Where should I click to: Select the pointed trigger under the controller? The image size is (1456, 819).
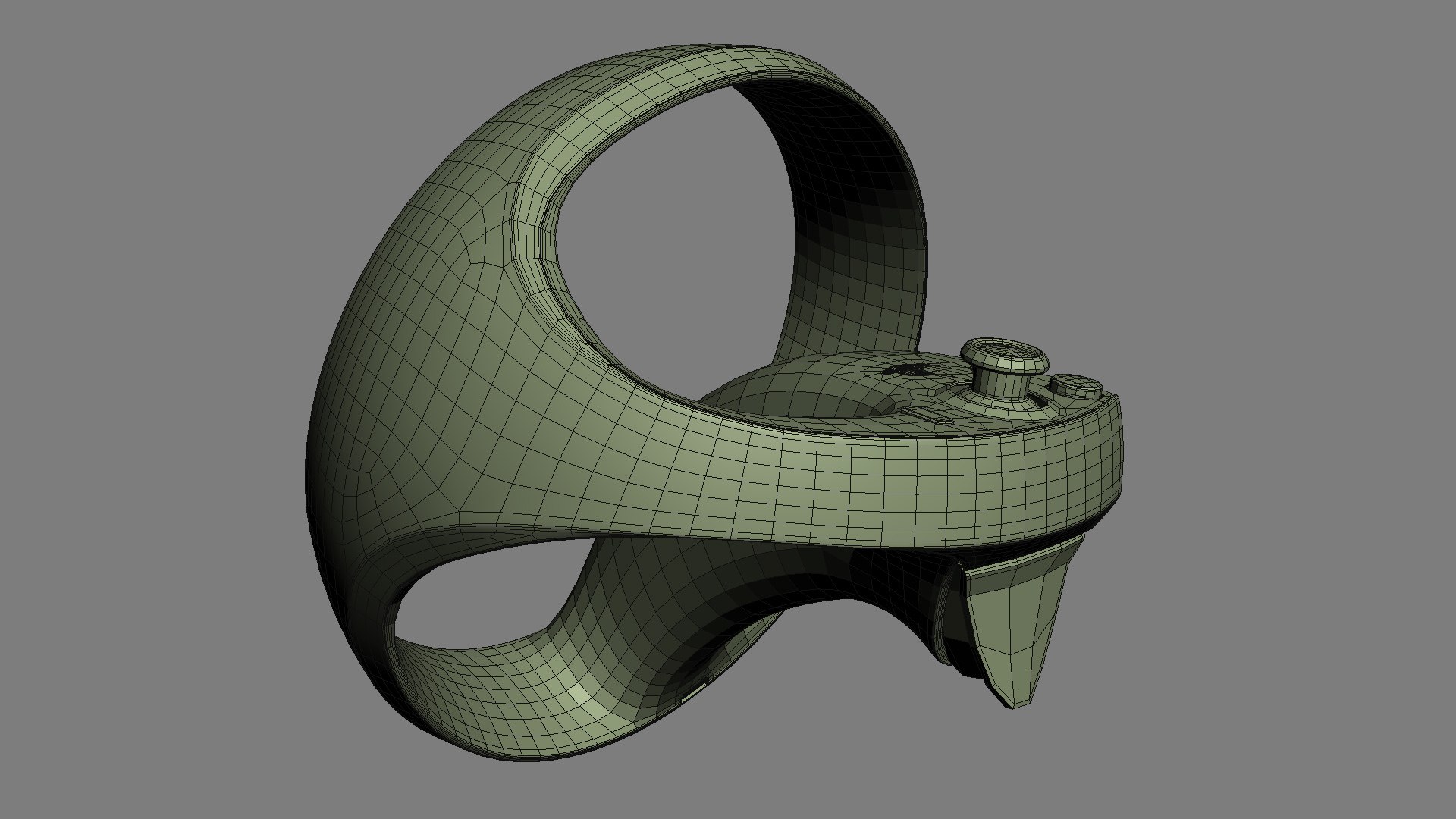pos(1016,622)
